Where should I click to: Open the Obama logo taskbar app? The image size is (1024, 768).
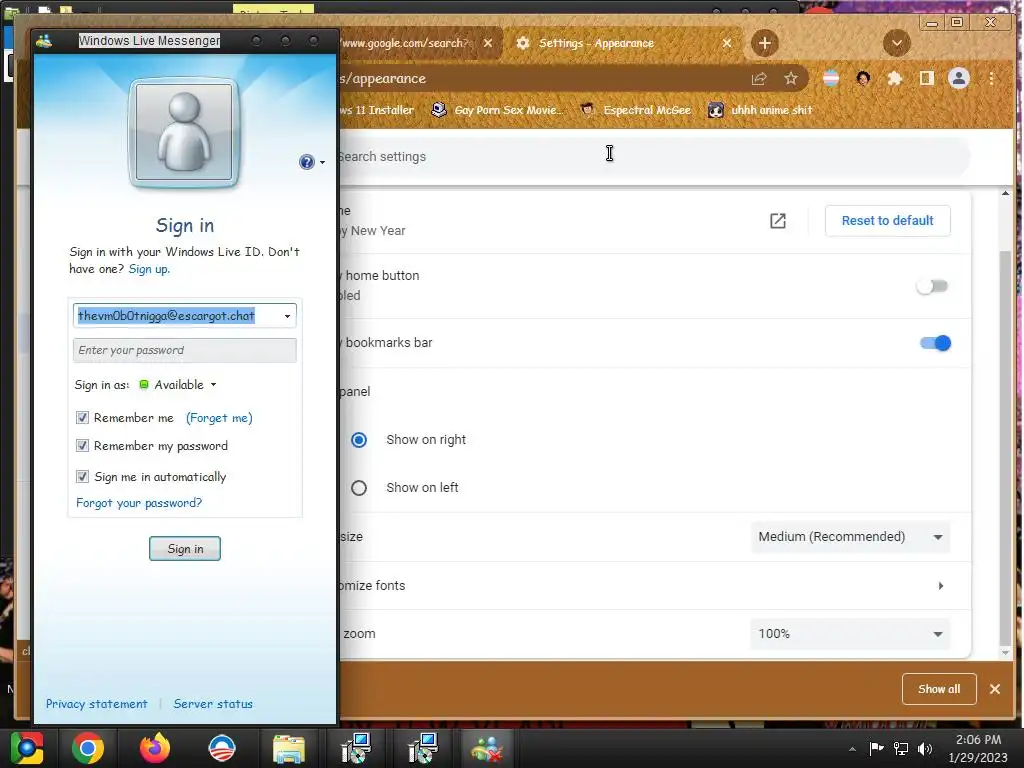click(x=221, y=748)
